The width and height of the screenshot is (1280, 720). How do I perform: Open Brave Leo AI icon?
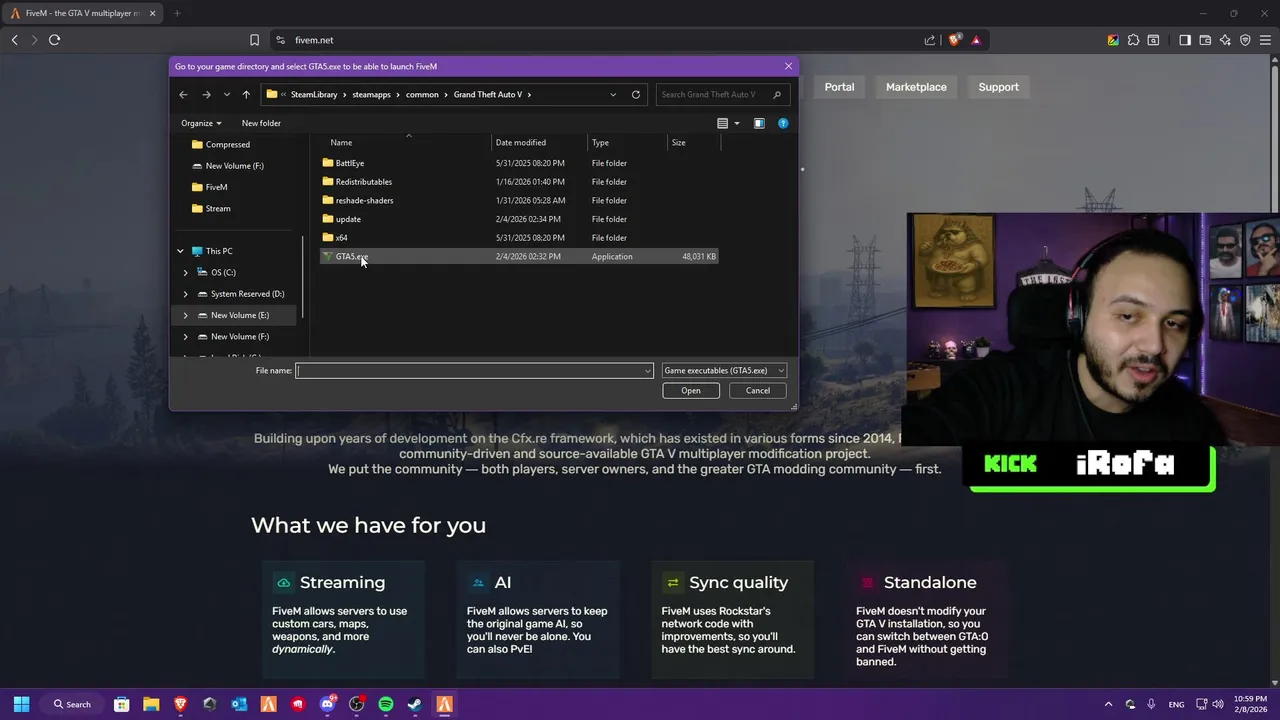pyautogui.click(x=1225, y=40)
